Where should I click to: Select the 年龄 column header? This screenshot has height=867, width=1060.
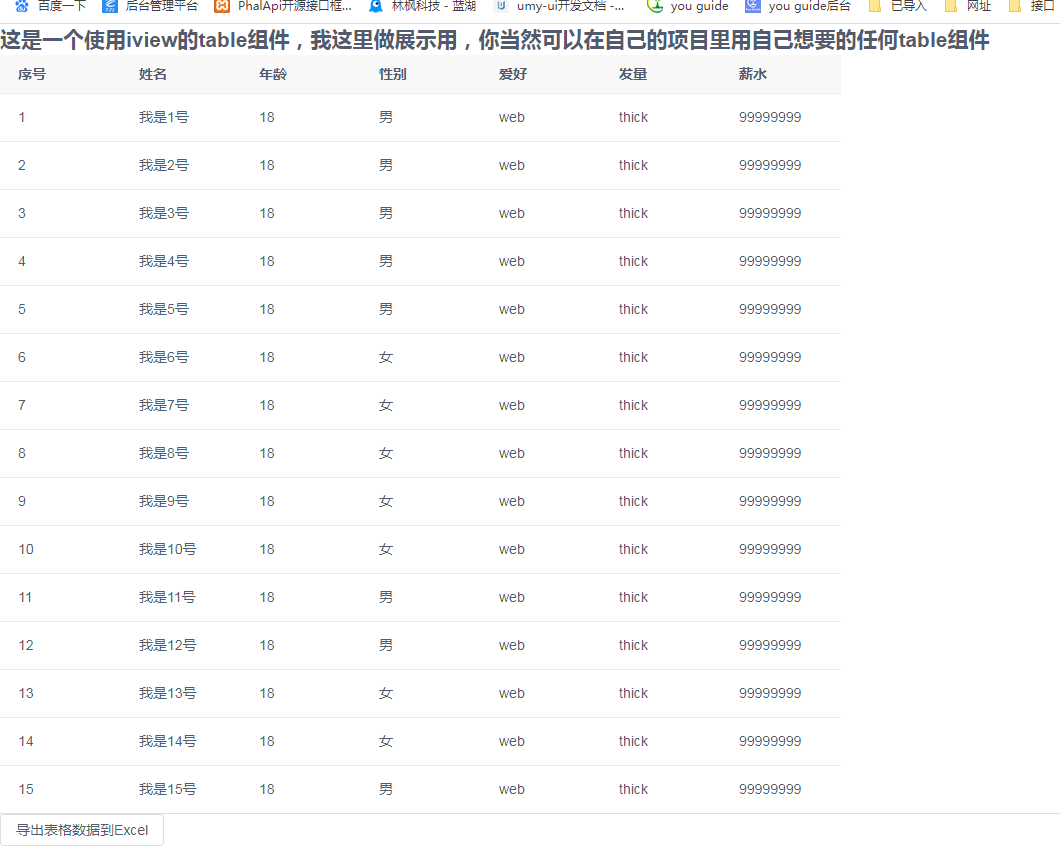[272, 73]
